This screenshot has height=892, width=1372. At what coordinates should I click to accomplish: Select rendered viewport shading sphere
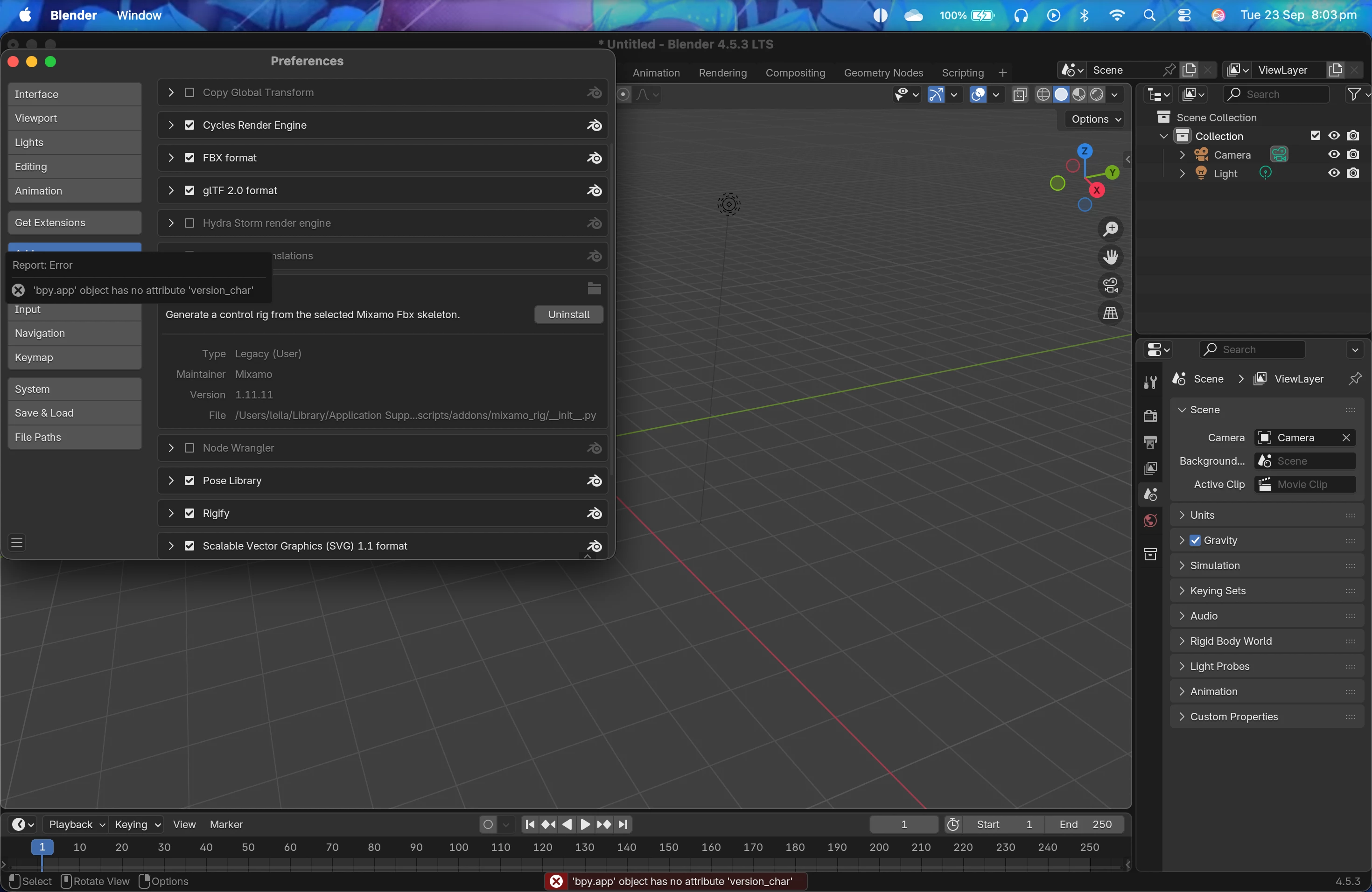[x=1097, y=95]
